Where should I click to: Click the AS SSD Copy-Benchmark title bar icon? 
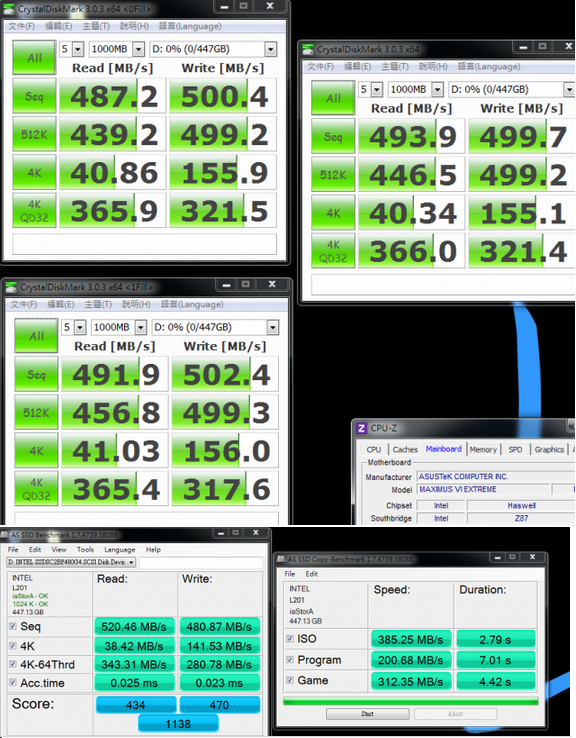click(x=281, y=559)
